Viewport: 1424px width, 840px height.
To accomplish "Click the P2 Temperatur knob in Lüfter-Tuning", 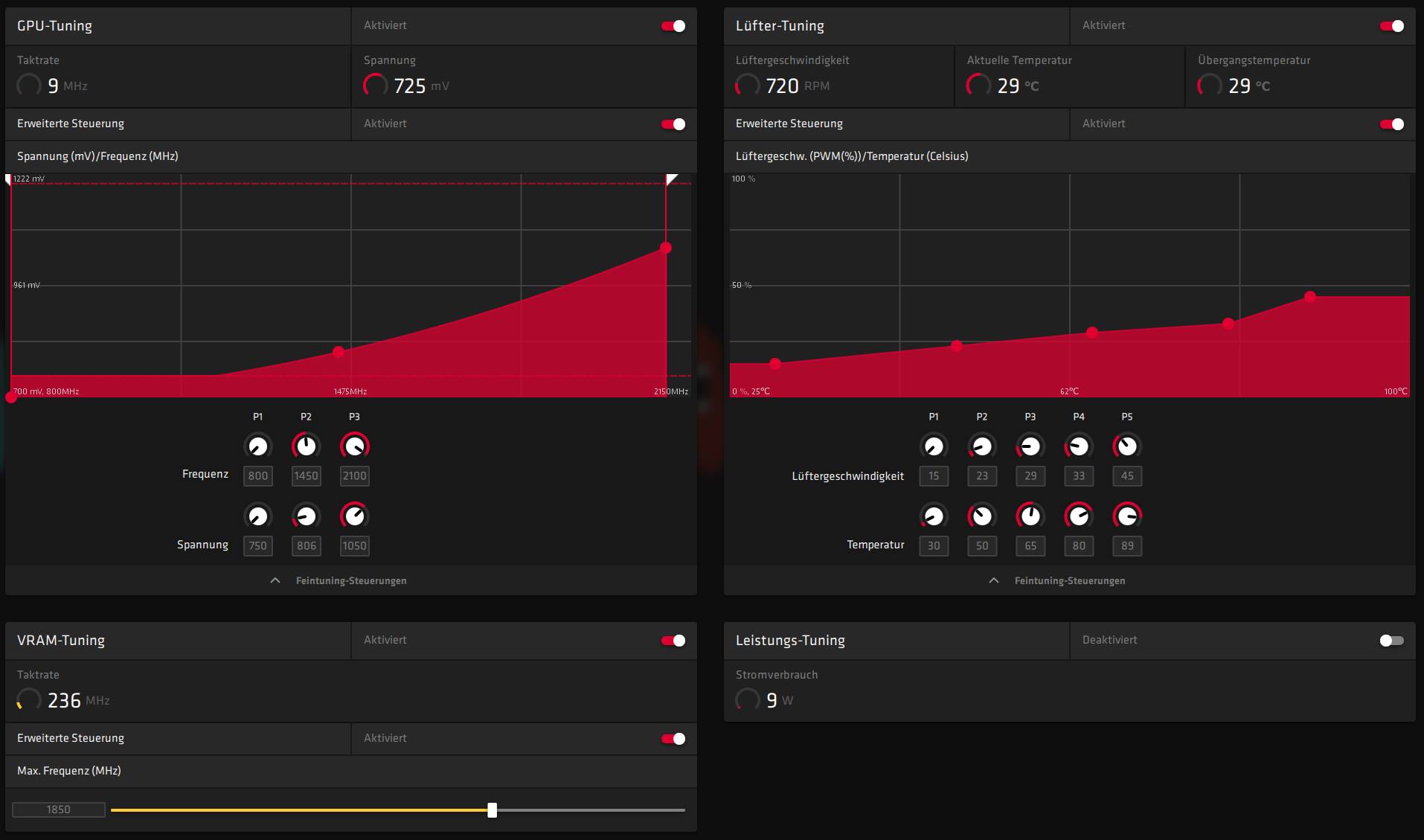I will (x=982, y=516).
